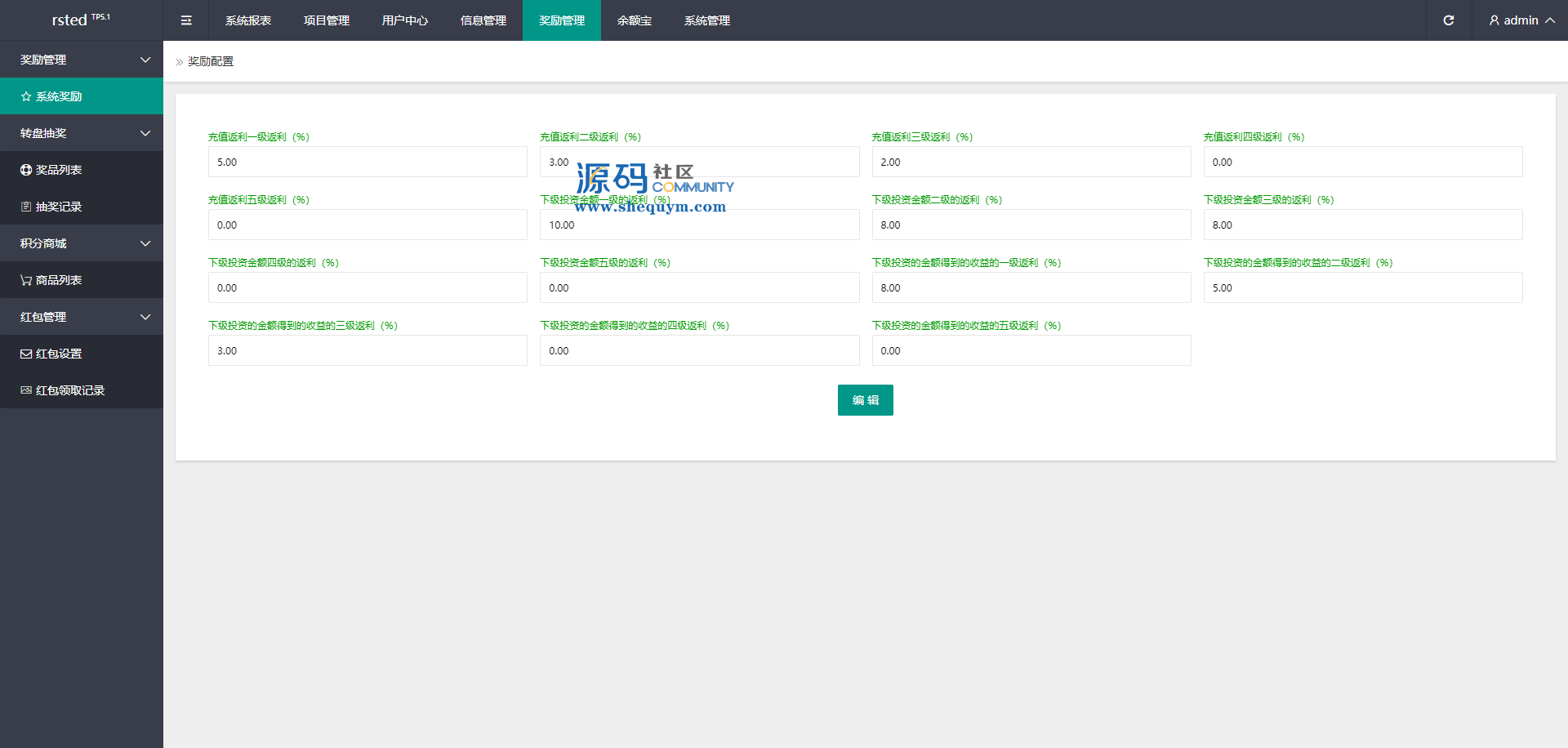Open 奖品列表 in sidebar
The height and width of the screenshot is (748, 1568).
click(x=82, y=170)
